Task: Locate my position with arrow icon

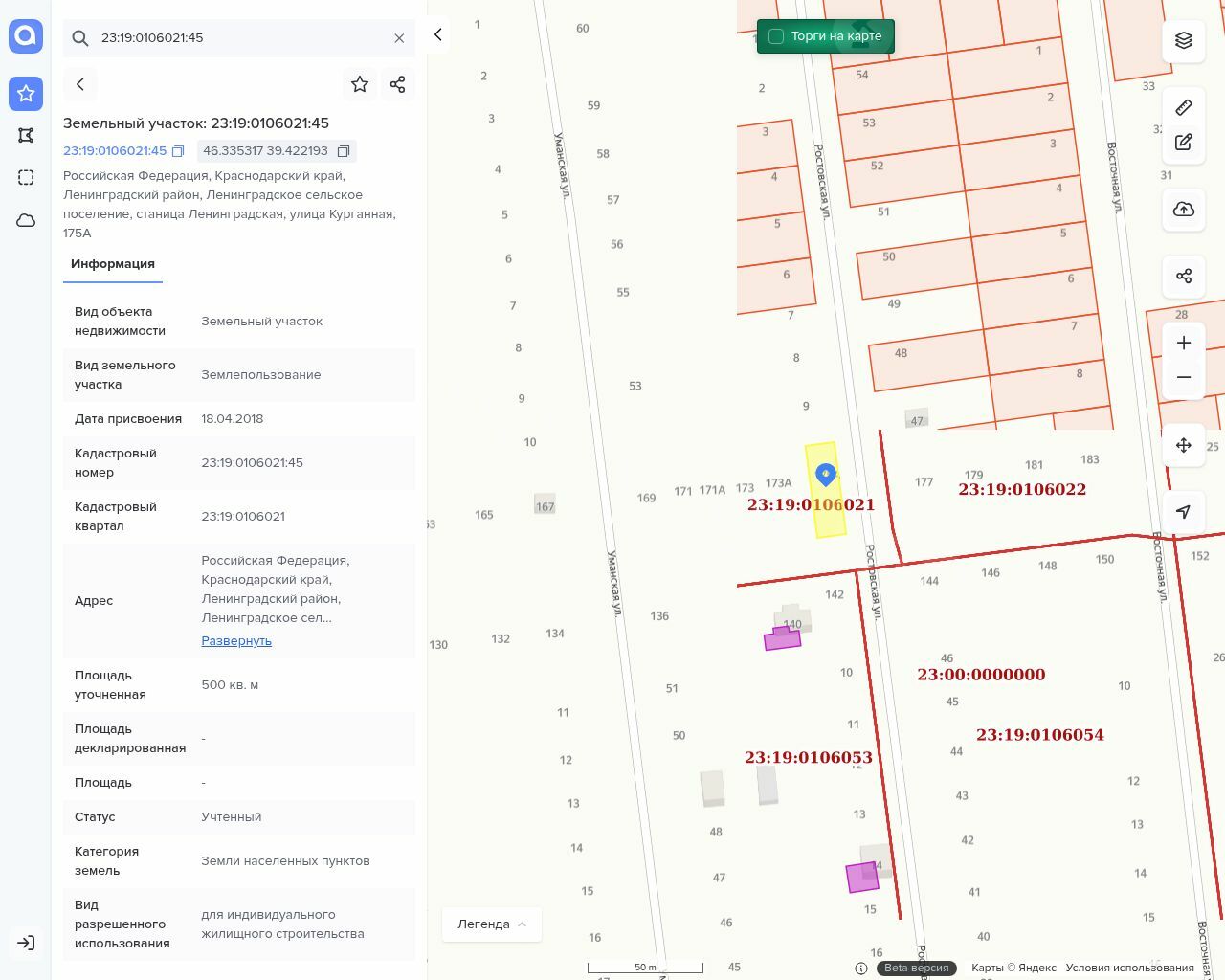Action: pyautogui.click(x=1184, y=512)
